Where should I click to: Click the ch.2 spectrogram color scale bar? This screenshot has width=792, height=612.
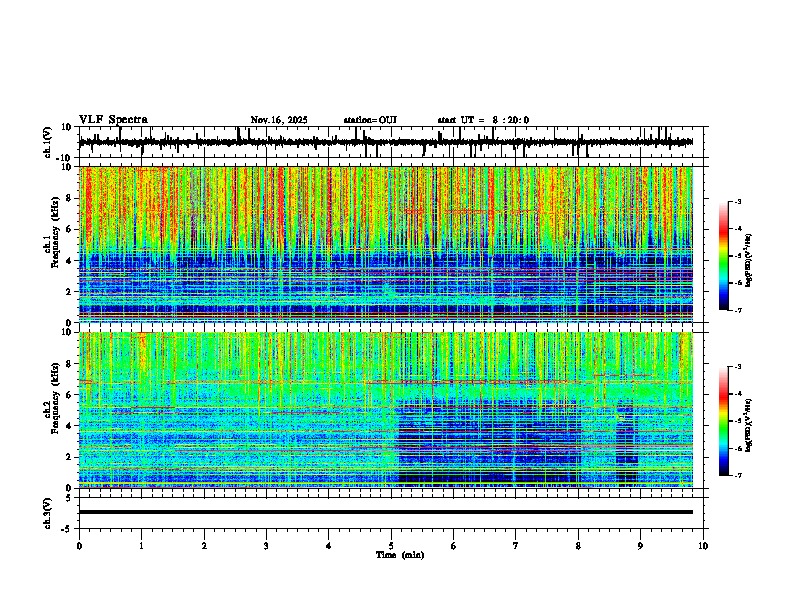tap(724, 421)
